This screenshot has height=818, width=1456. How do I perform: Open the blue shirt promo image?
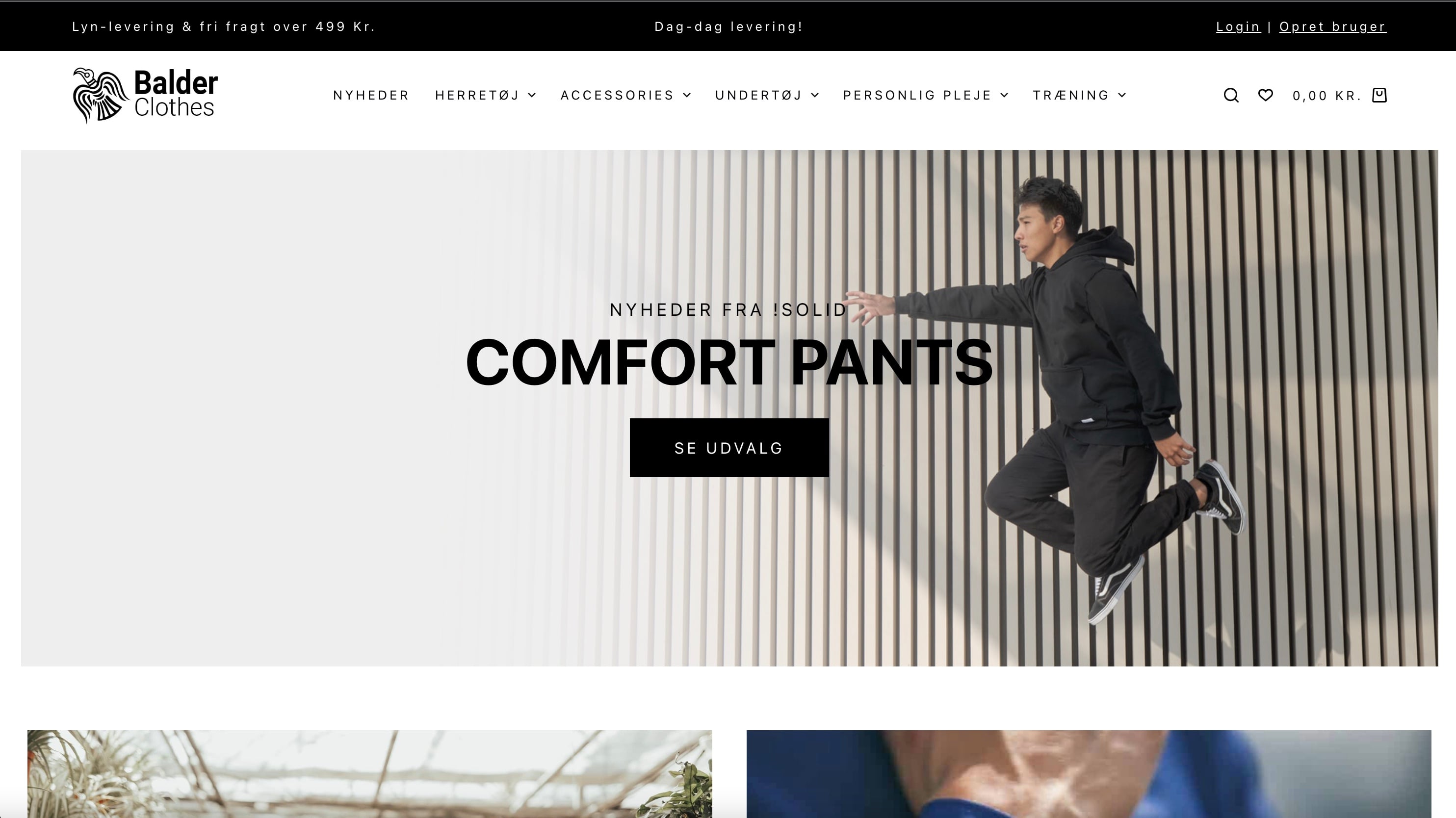click(1089, 774)
